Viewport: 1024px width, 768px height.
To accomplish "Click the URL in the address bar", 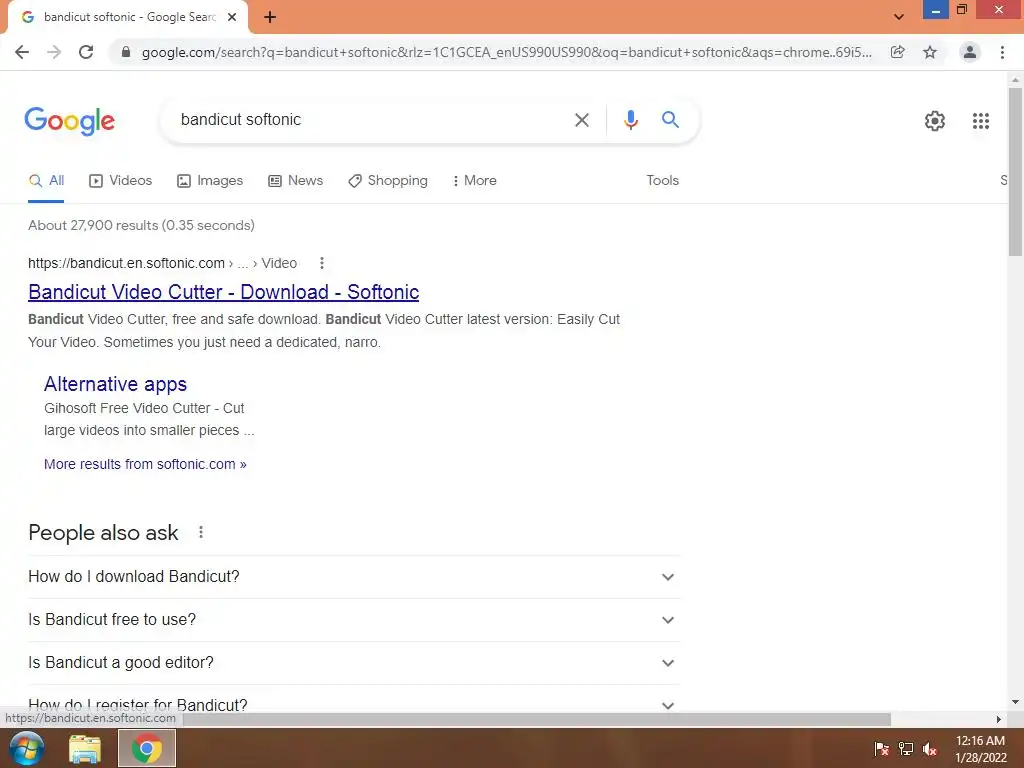I will [x=506, y=52].
